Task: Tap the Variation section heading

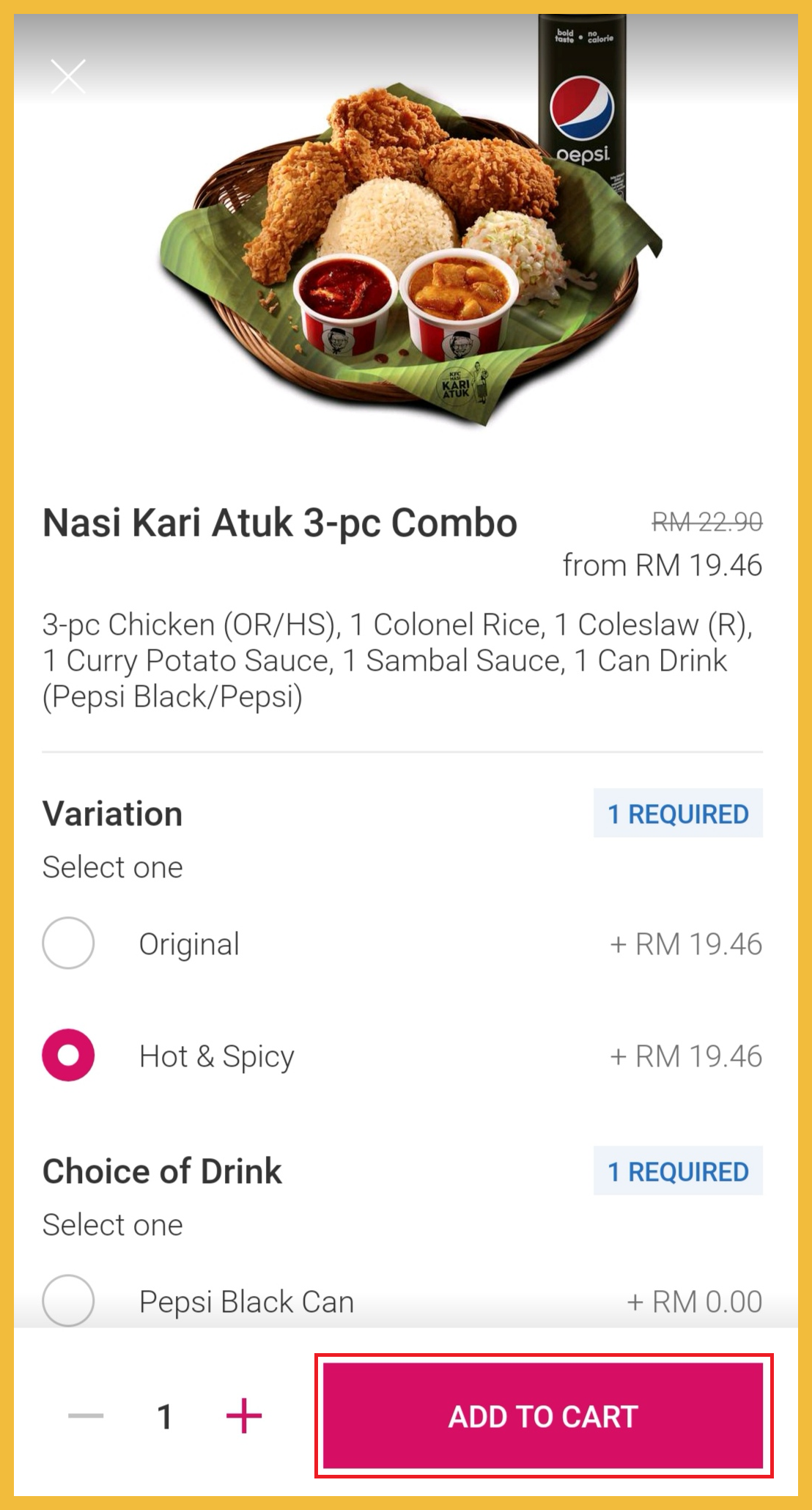Action: [113, 814]
